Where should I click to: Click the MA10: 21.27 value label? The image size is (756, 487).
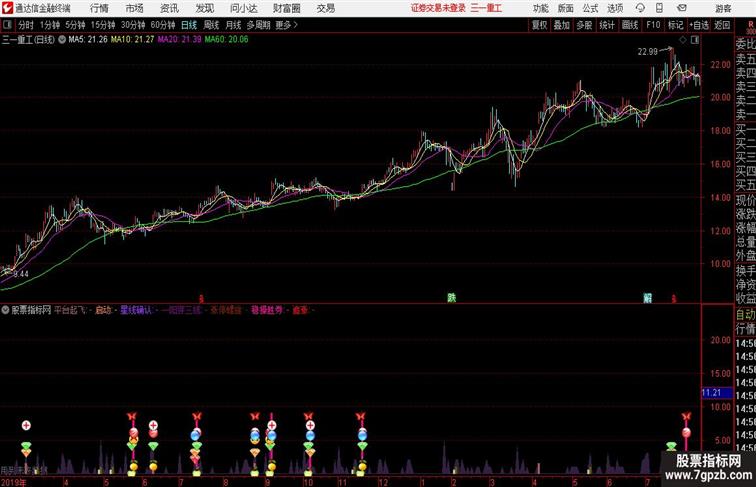(x=133, y=40)
